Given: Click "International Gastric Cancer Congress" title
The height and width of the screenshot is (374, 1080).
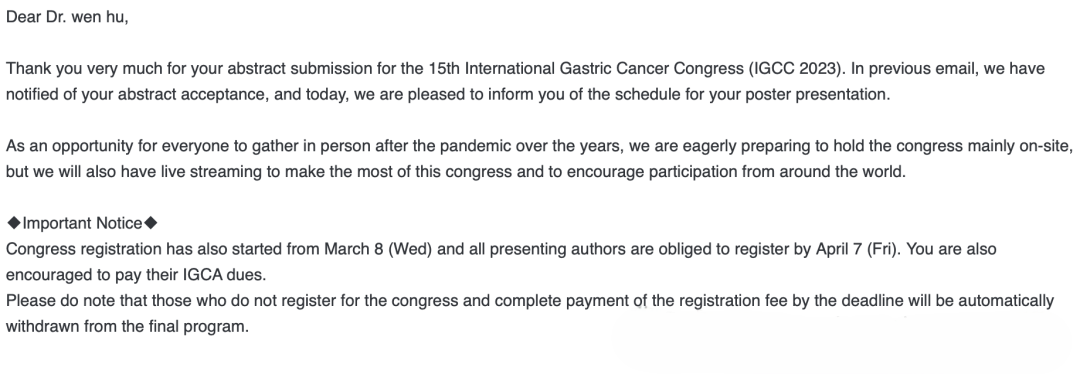Looking at the screenshot, I should [603, 69].
